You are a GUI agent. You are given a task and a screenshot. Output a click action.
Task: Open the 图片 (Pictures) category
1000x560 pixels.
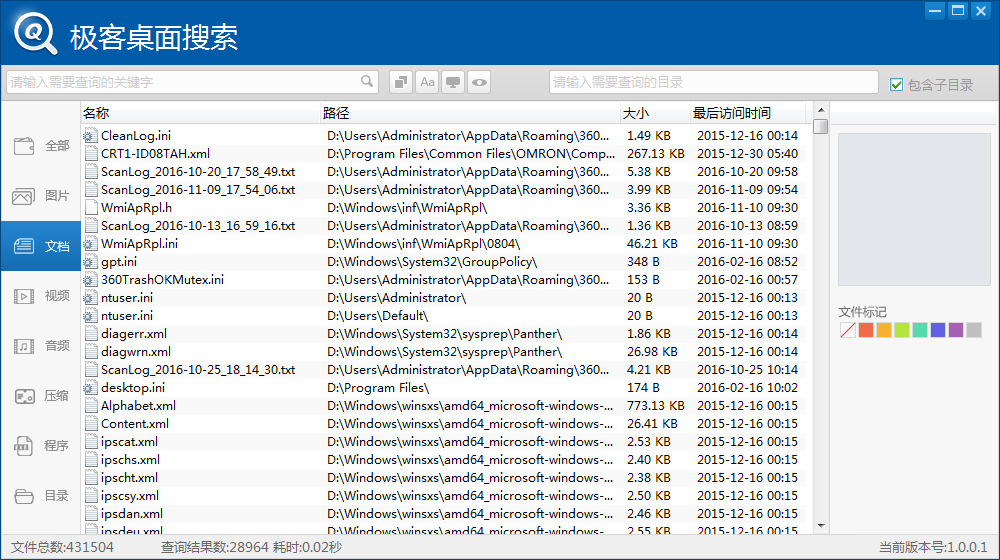tap(41, 196)
